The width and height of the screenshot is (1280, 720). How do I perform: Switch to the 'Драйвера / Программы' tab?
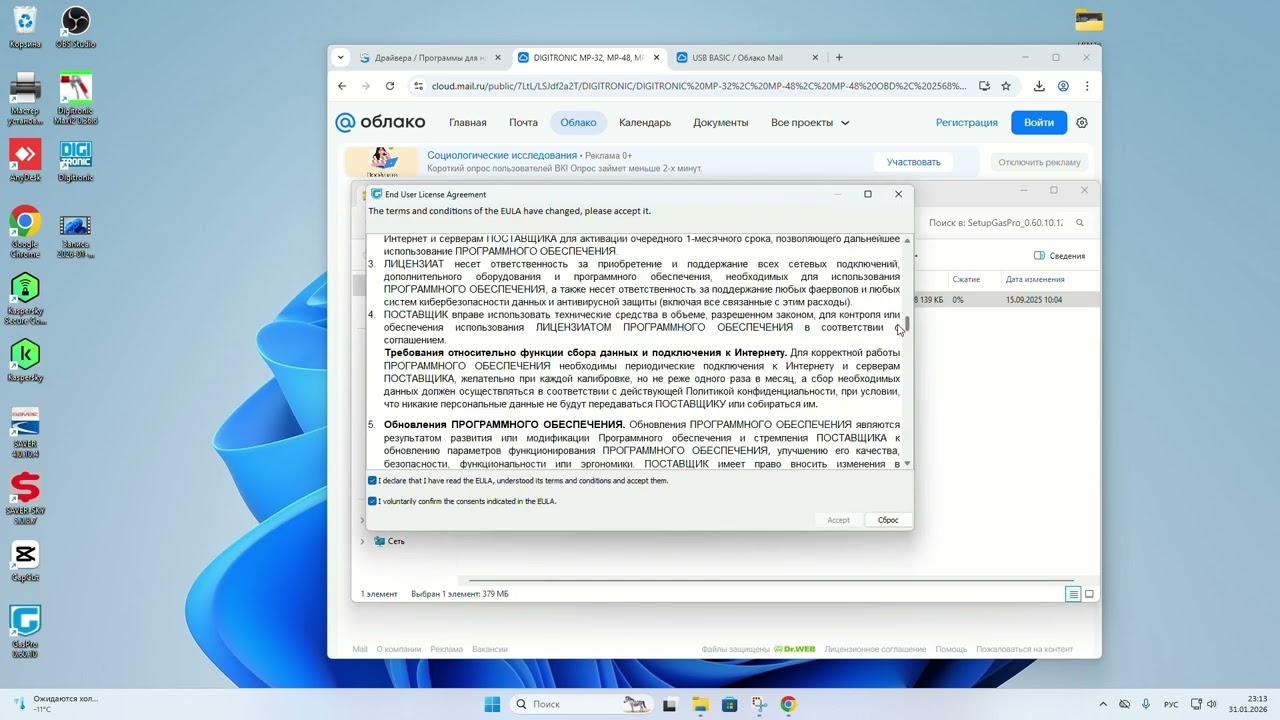click(430, 57)
